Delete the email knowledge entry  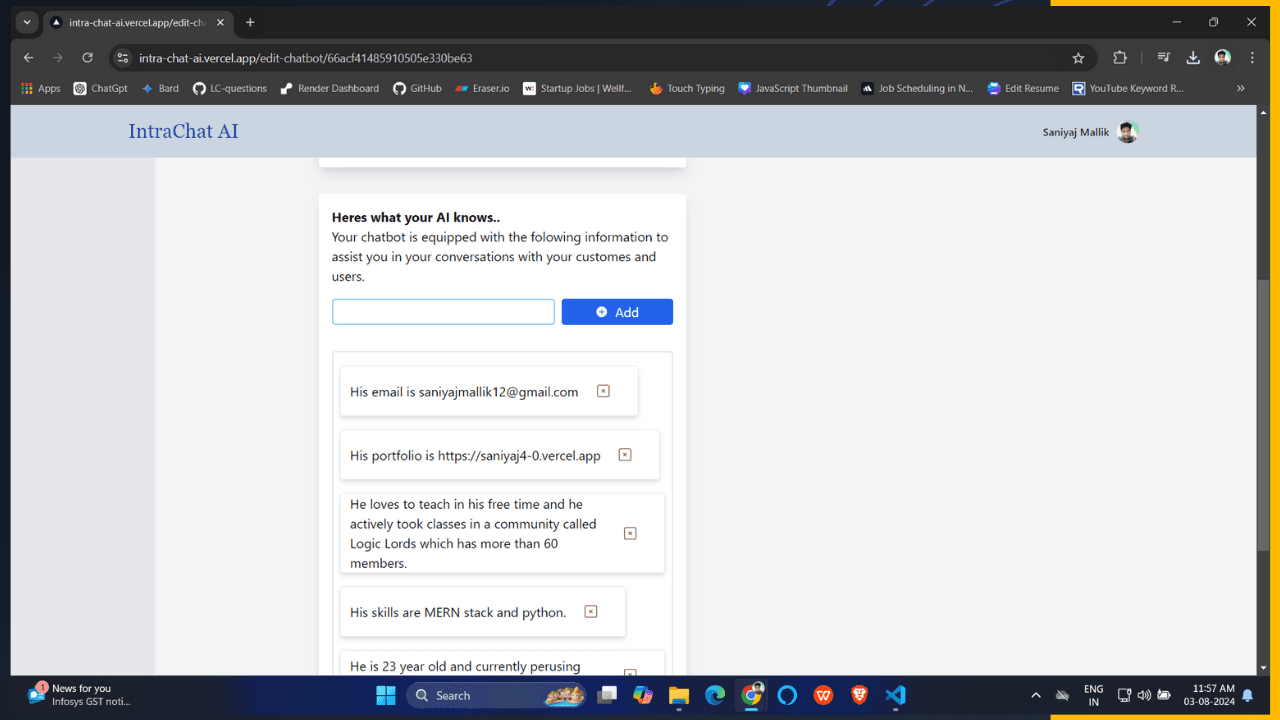point(603,391)
